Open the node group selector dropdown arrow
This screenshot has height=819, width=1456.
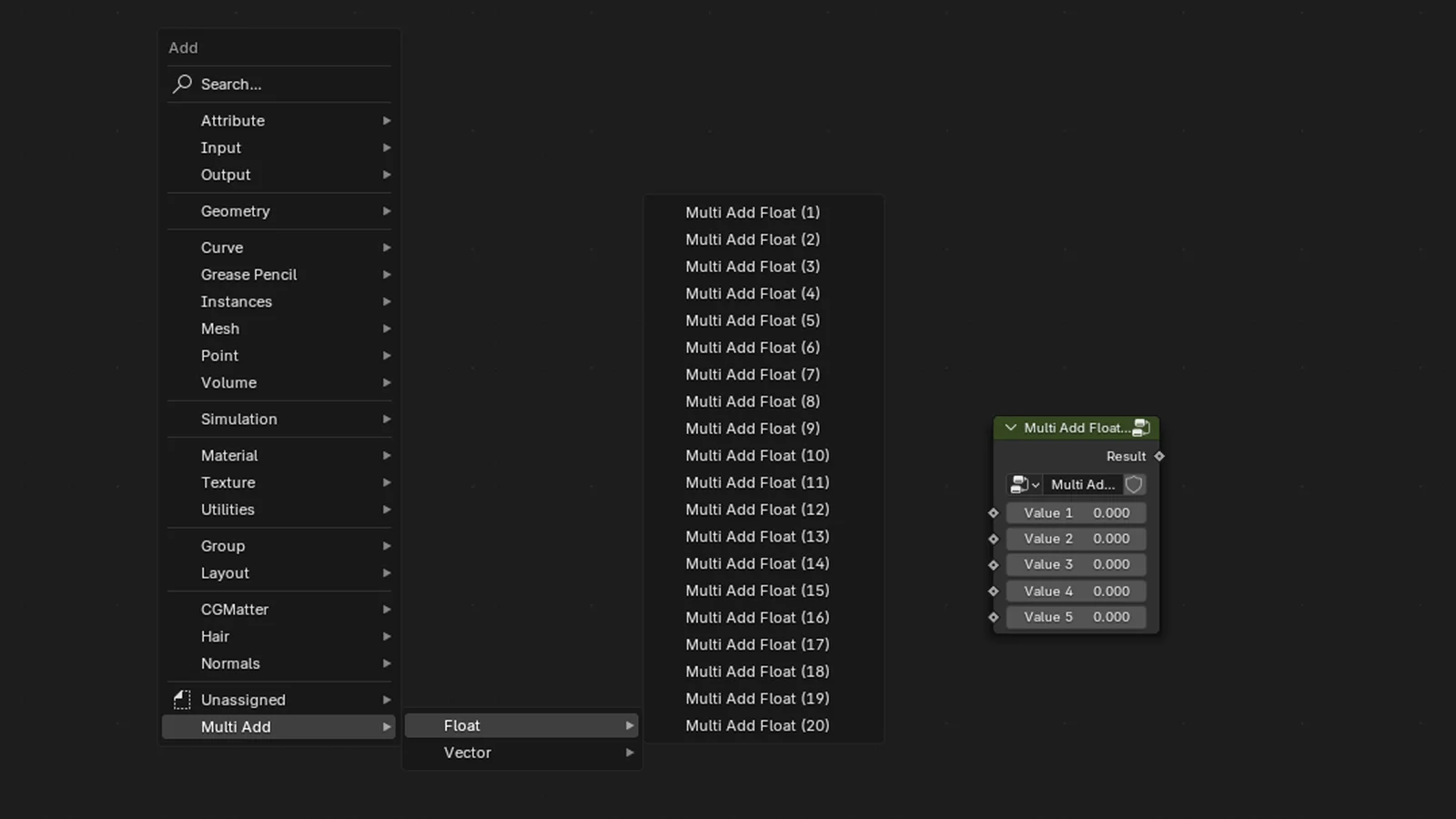click(1037, 484)
